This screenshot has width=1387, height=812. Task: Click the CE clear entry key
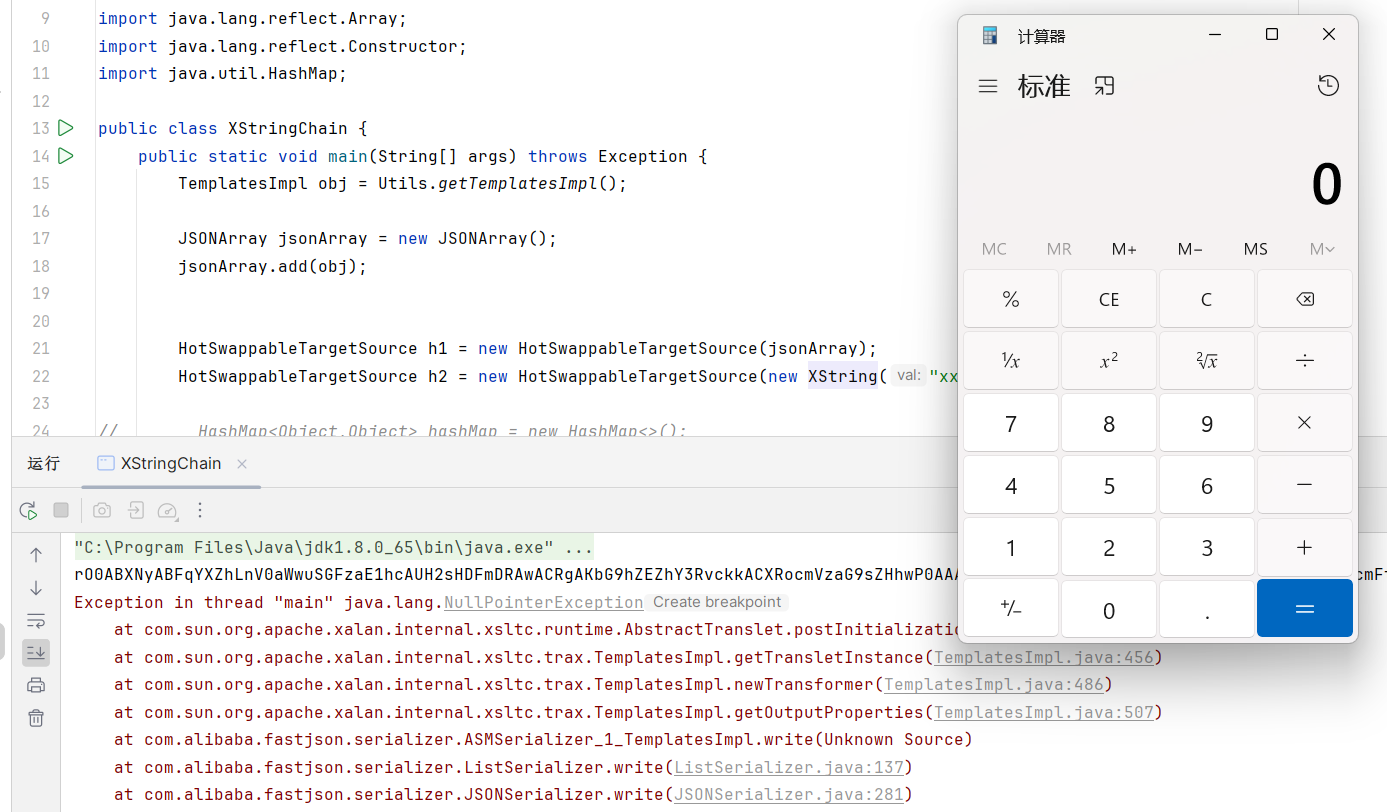pyautogui.click(x=1109, y=300)
